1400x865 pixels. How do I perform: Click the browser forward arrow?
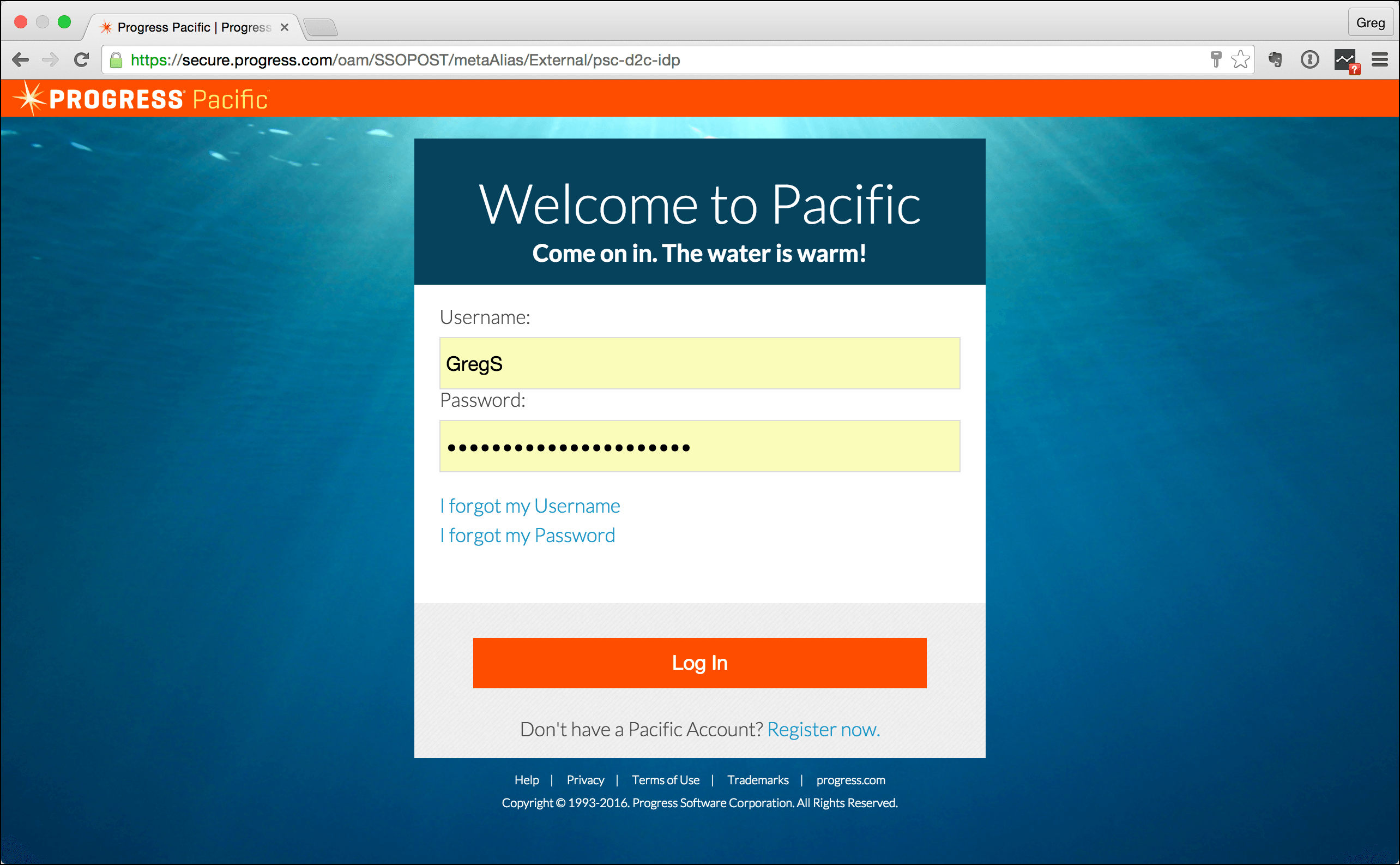50,59
